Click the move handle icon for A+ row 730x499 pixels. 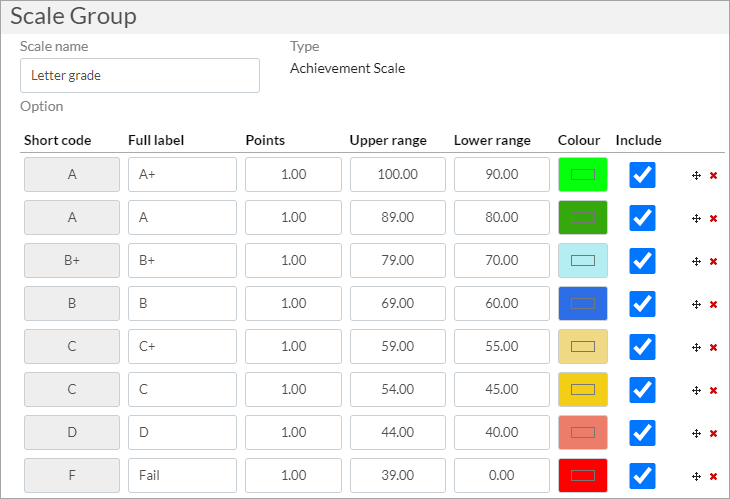click(696, 175)
